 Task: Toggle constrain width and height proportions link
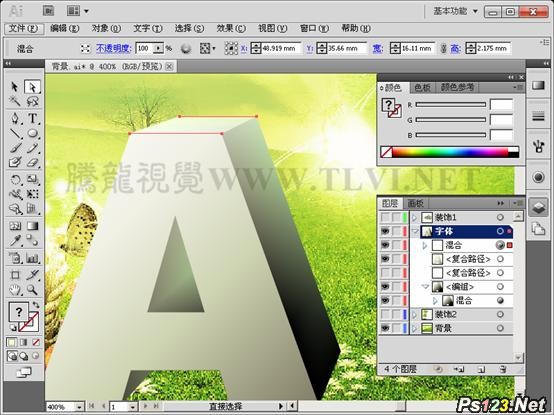(444, 48)
